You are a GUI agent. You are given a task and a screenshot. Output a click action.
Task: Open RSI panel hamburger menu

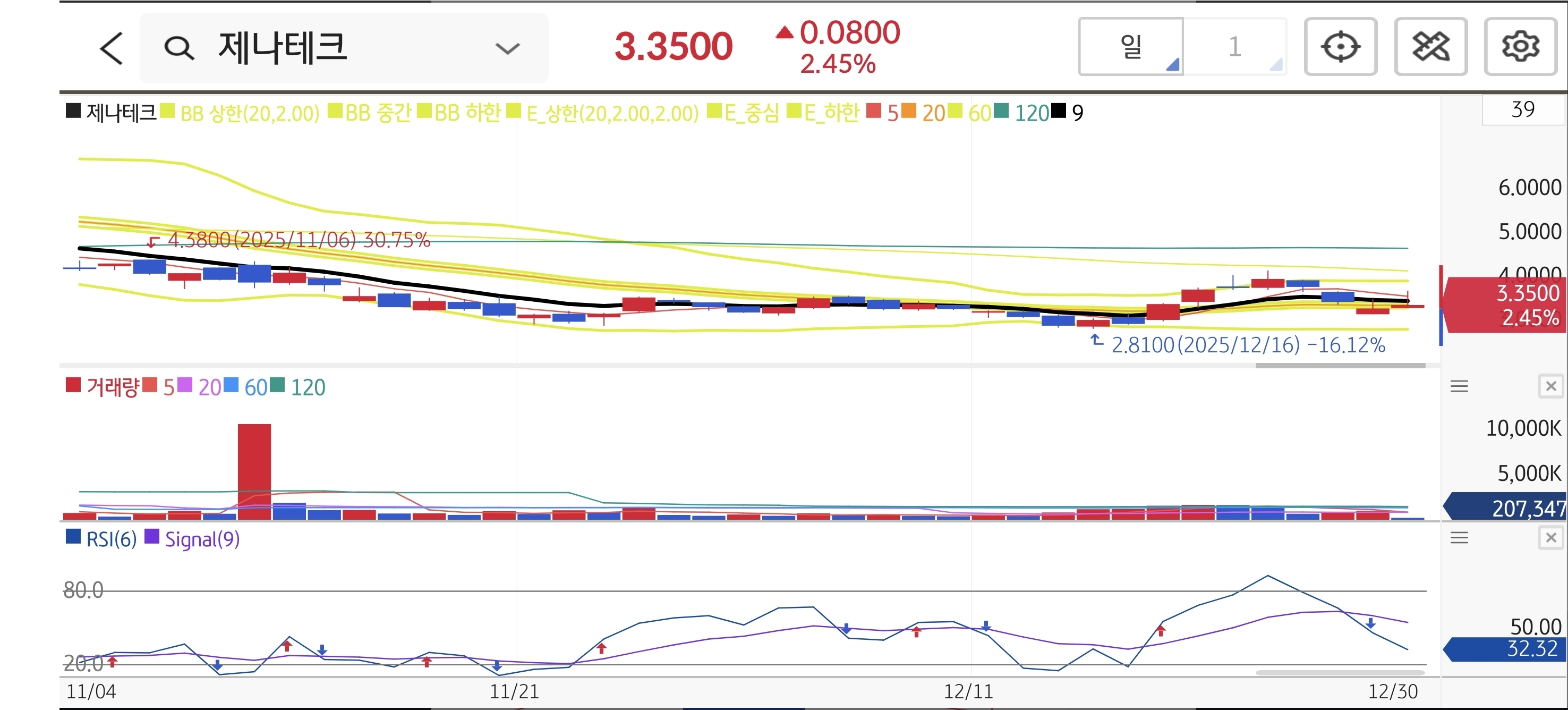coord(1459,537)
